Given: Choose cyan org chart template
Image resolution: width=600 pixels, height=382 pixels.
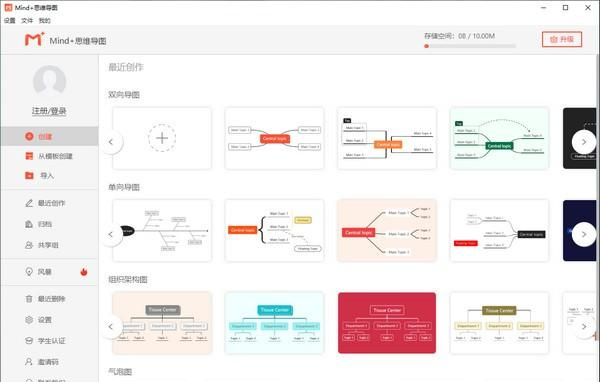Looking at the screenshot, I should pyautogui.click(x=274, y=323).
